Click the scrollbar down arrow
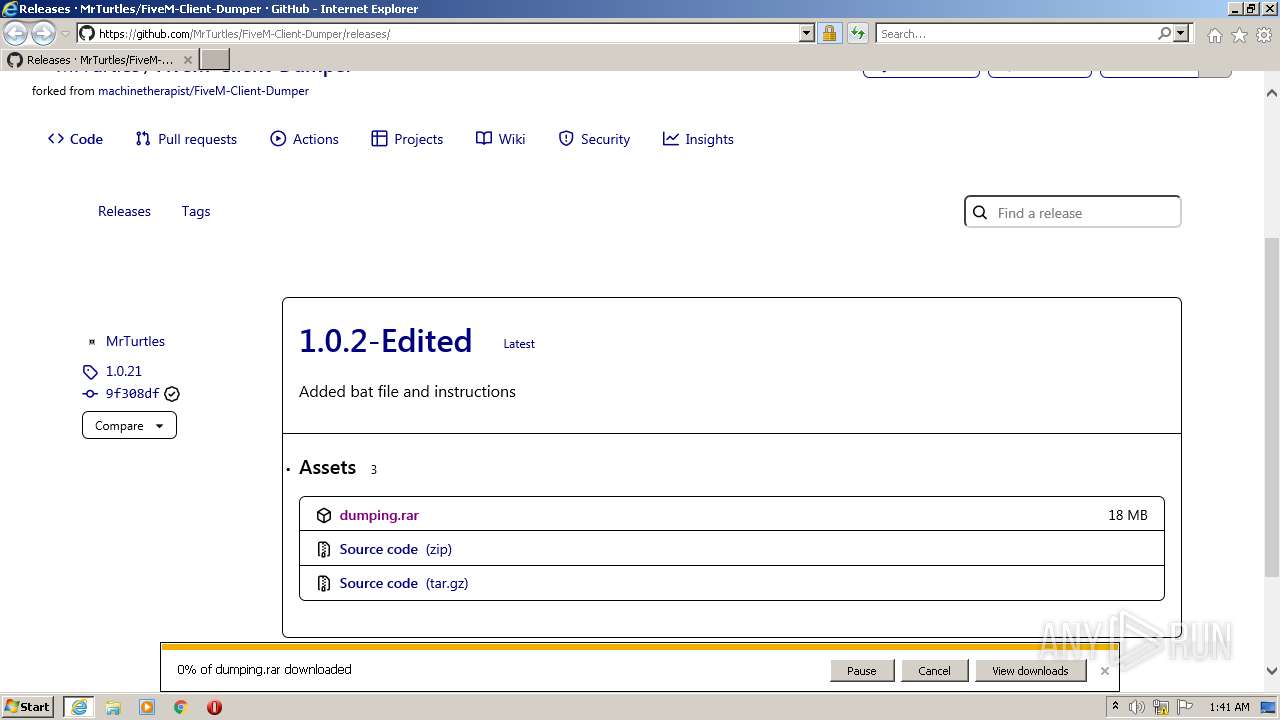Image resolution: width=1280 pixels, height=720 pixels. coord(1272,671)
